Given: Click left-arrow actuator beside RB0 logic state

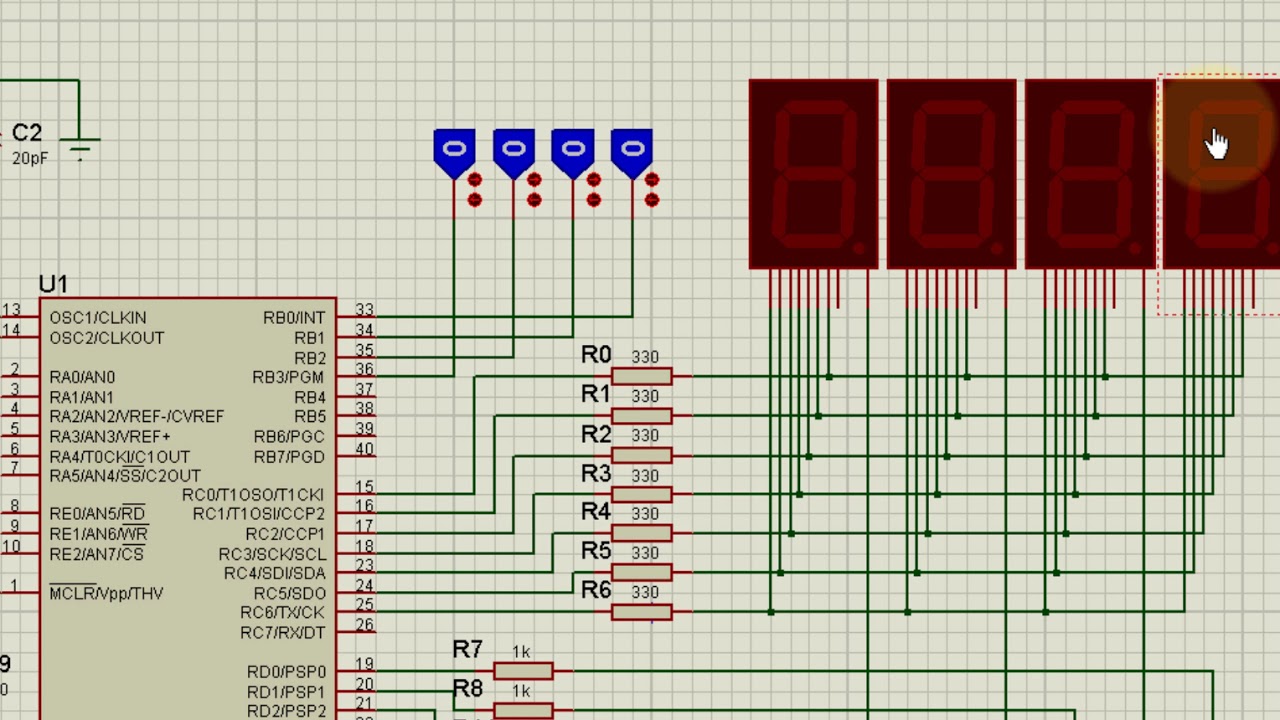Looking at the screenshot, I should pyautogui.click(x=652, y=200).
